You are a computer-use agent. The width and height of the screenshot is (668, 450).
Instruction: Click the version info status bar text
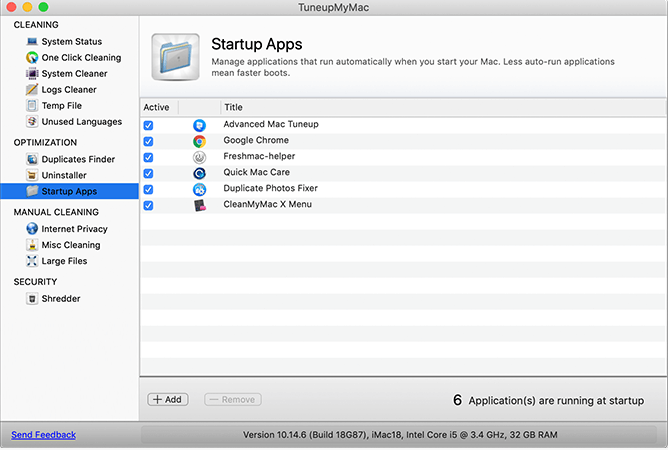[400, 435]
